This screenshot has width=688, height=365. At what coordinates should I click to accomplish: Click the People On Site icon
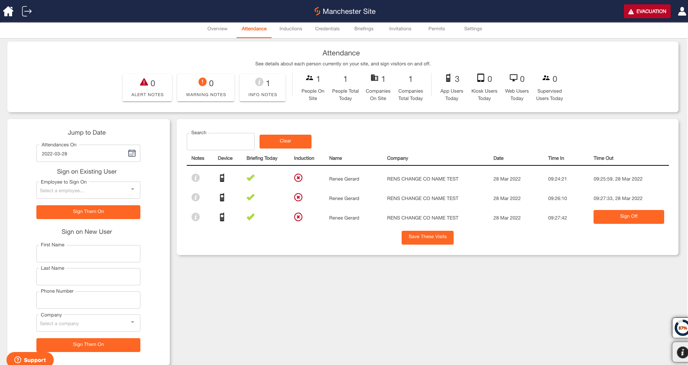point(309,78)
